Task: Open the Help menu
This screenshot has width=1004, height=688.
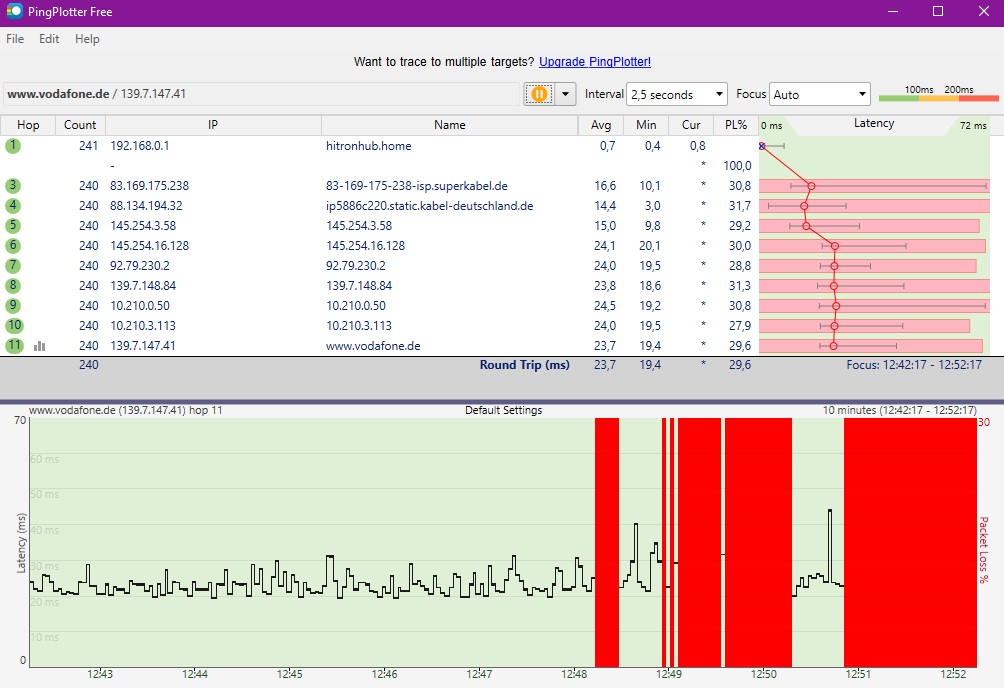Action: point(87,39)
